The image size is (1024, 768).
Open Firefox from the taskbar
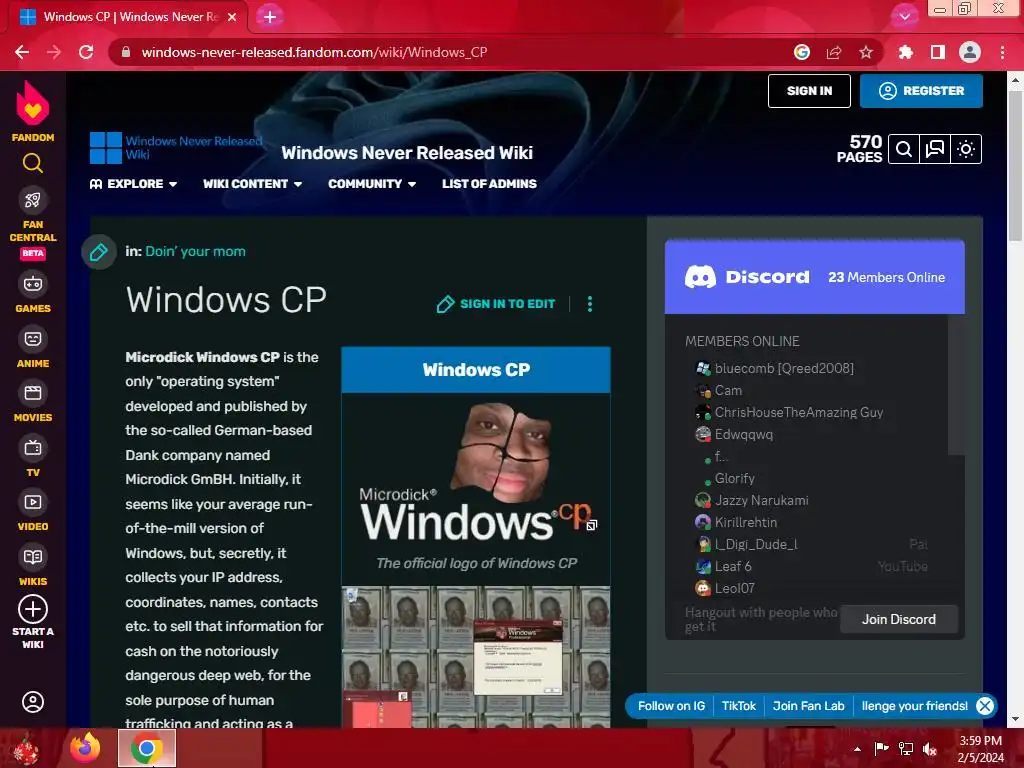click(x=85, y=748)
